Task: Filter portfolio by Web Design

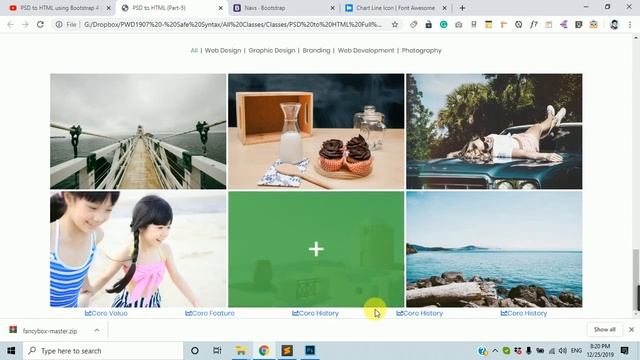Action: (223, 51)
